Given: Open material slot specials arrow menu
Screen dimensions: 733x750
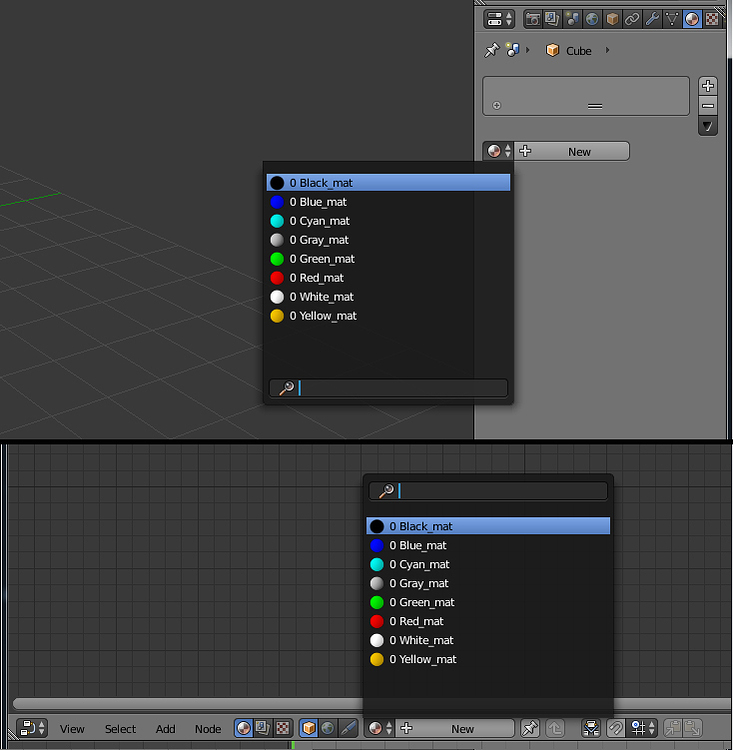Looking at the screenshot, I should coord(708,127).
